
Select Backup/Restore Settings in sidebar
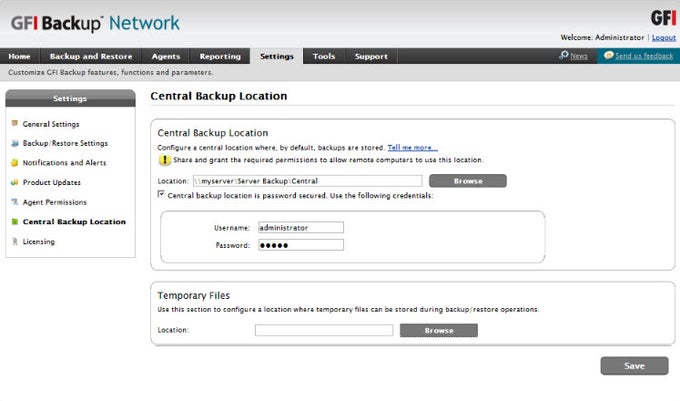65,143
